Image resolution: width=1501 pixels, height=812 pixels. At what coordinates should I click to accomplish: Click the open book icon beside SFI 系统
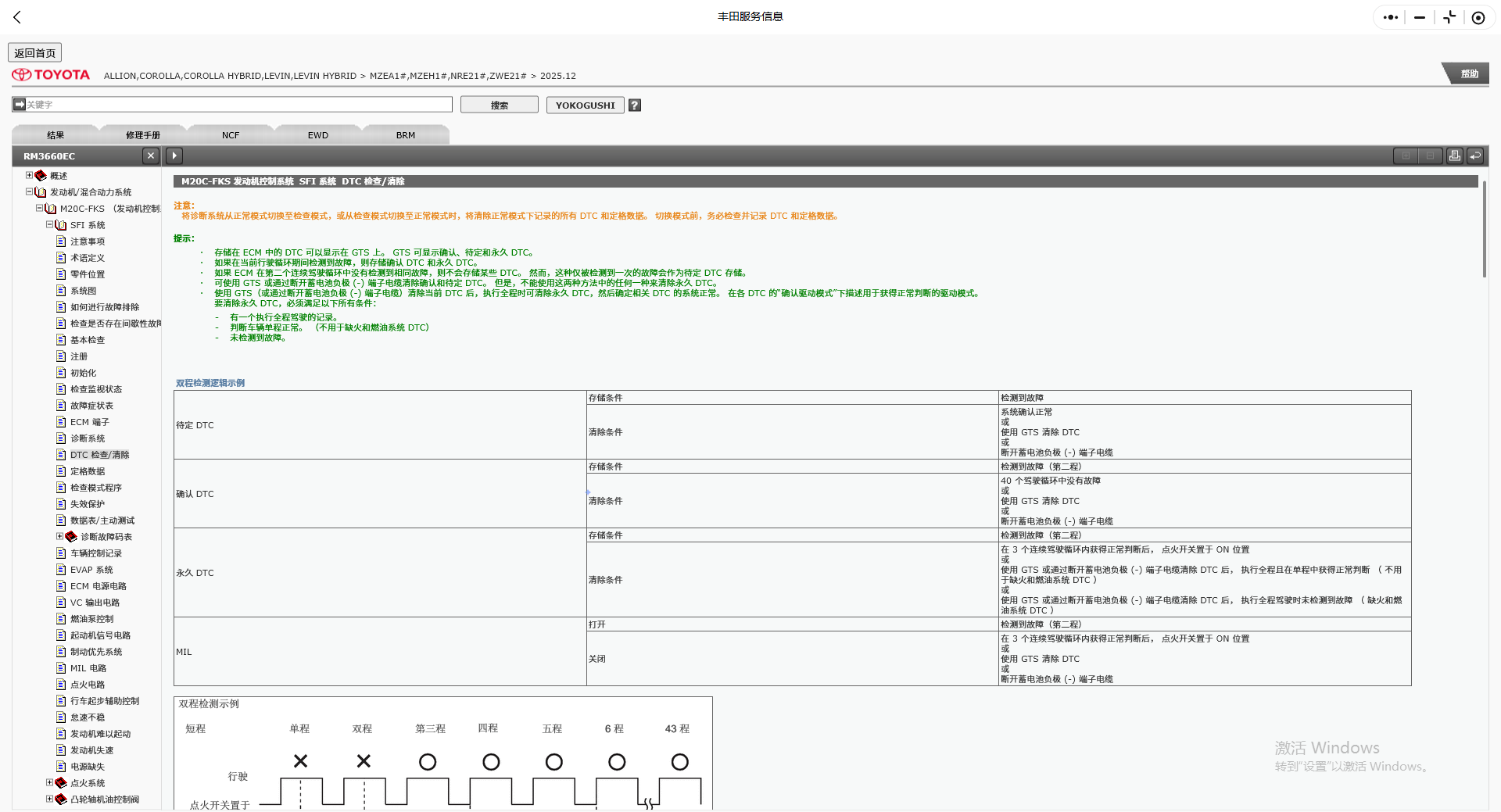[x=61, y=225]
